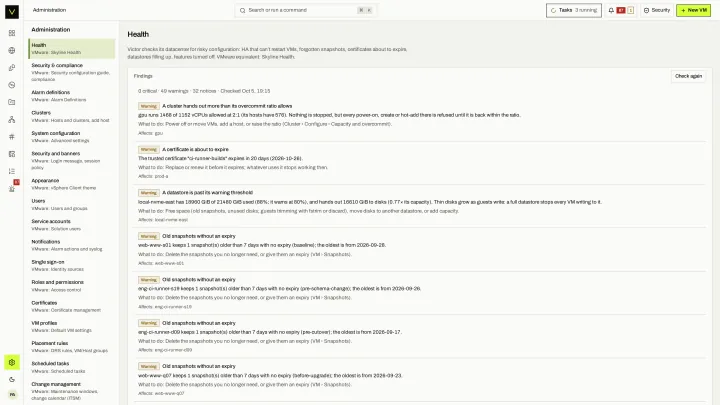Screen dimensions: 720x405
Task: Open the dashboard grid icon in rail
Action: pos(12,33)
